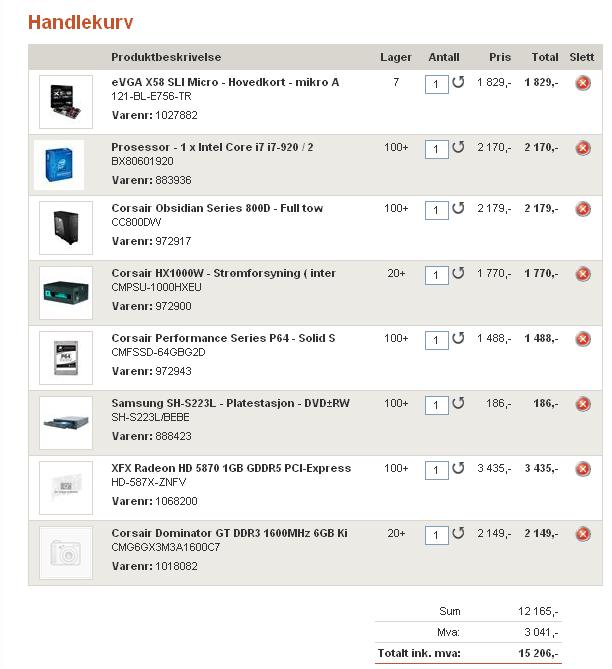612x669 pixels.
Task: Delete the eVGA X58 SLI Micro item
Action: click(x=583, y=83)
